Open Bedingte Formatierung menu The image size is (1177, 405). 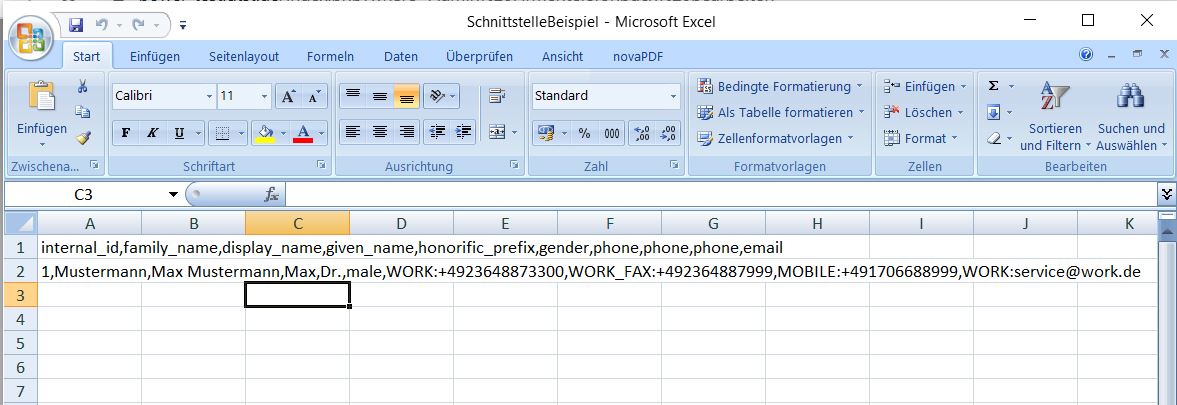[781, 87]
